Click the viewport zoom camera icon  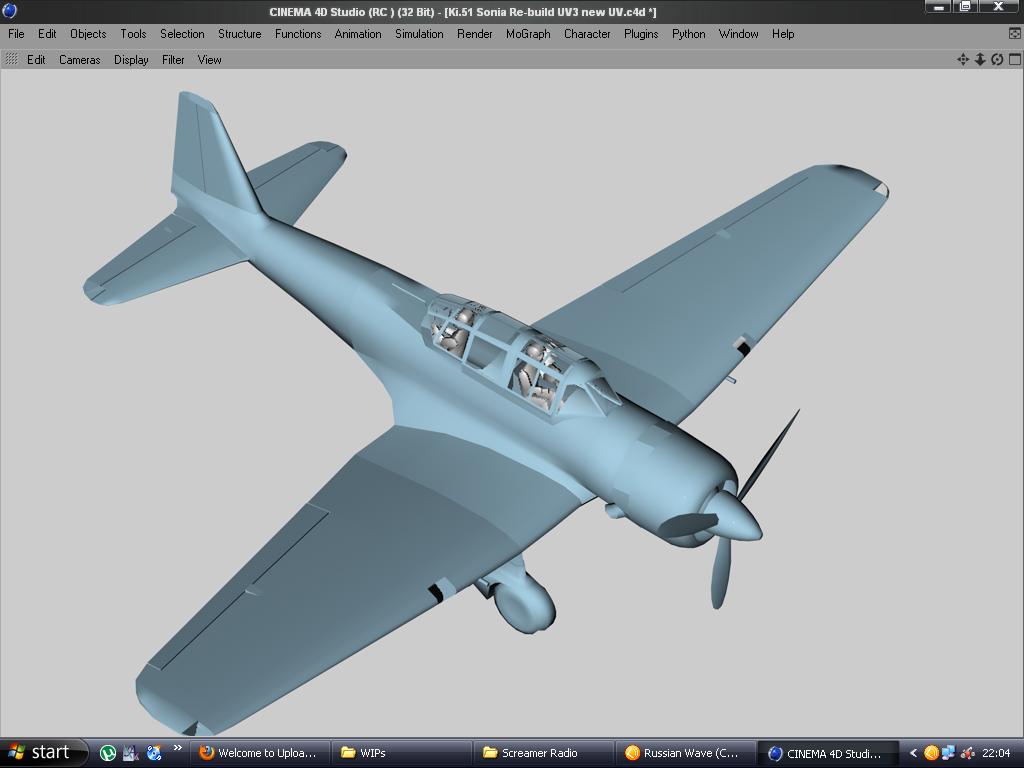tap(980, 60)
